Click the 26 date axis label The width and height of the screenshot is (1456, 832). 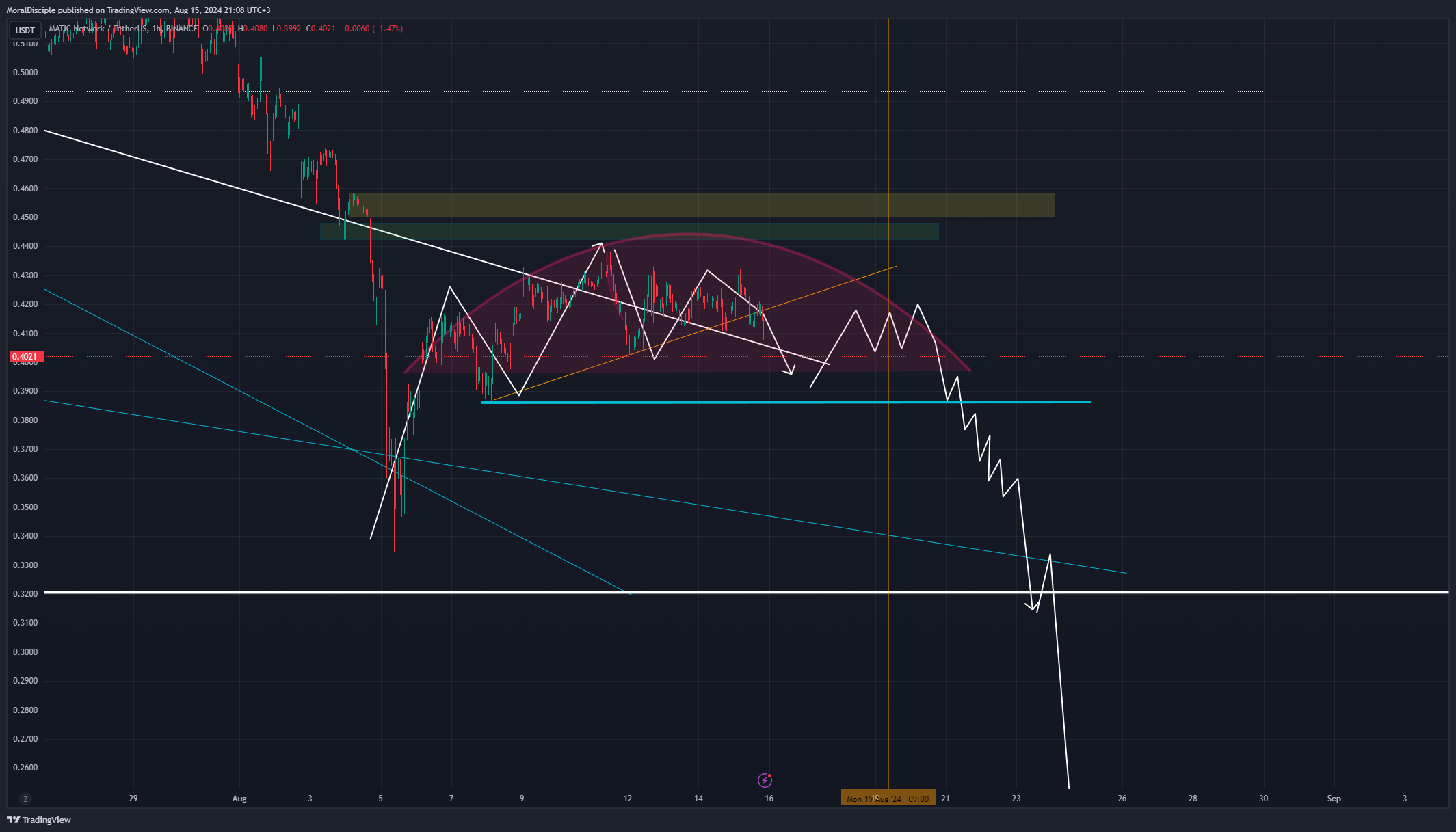pyautogui.click(x=1122, y=799)
